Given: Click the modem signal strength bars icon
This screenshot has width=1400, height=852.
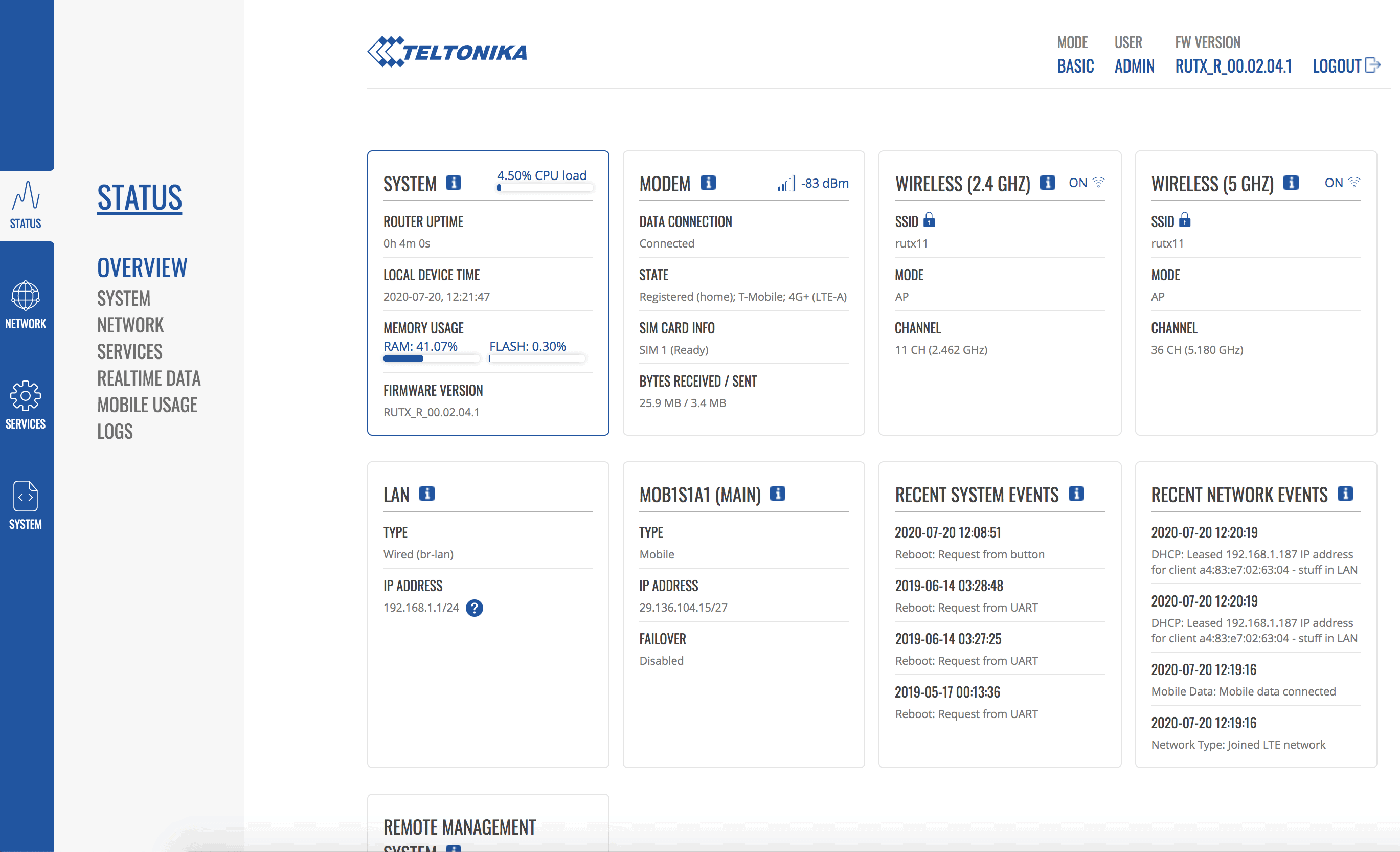Looking at the screenshot, I should coord(786,183).
